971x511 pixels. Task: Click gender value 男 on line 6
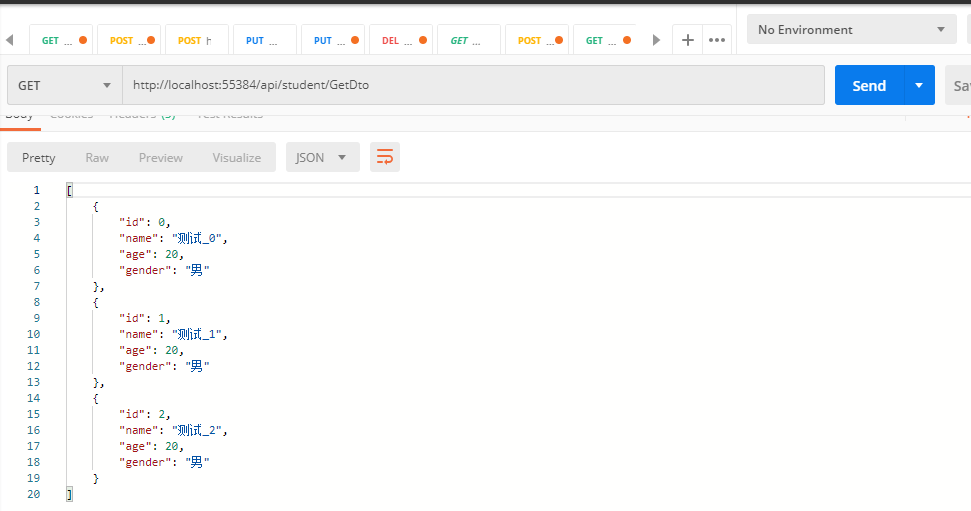click(197, 270)
